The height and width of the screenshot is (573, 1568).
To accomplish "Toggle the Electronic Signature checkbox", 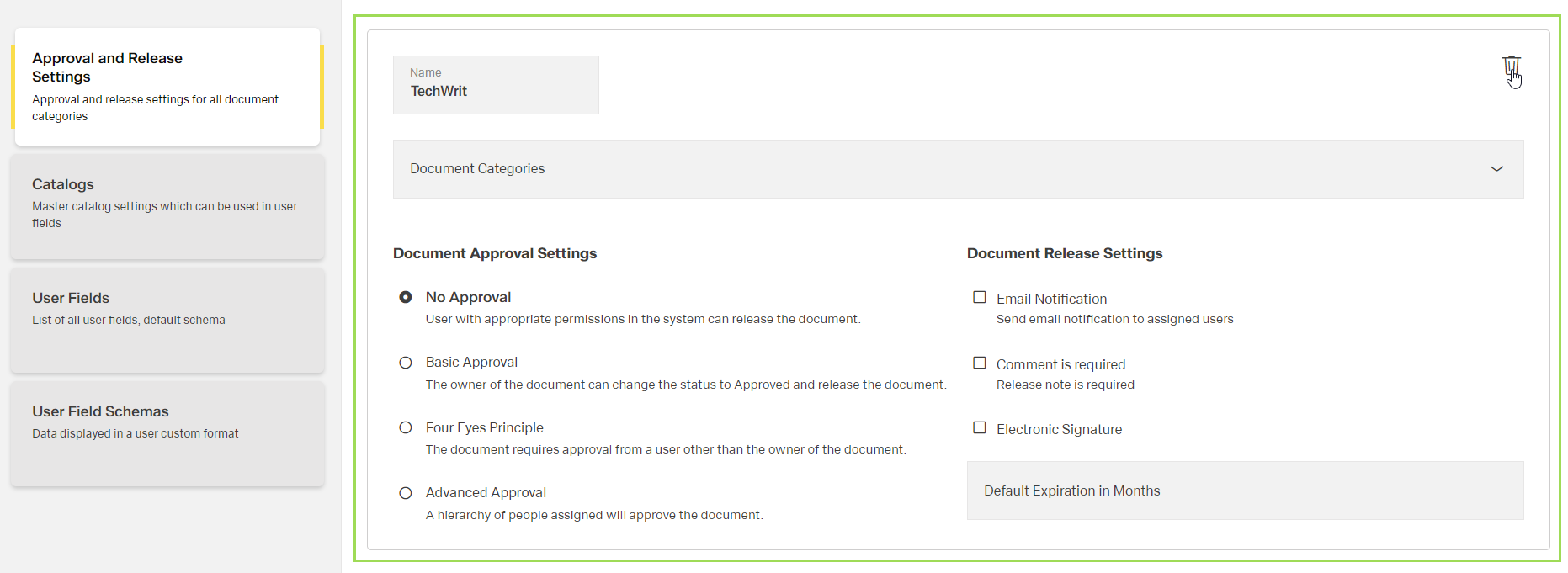I will tap(980, 427).
